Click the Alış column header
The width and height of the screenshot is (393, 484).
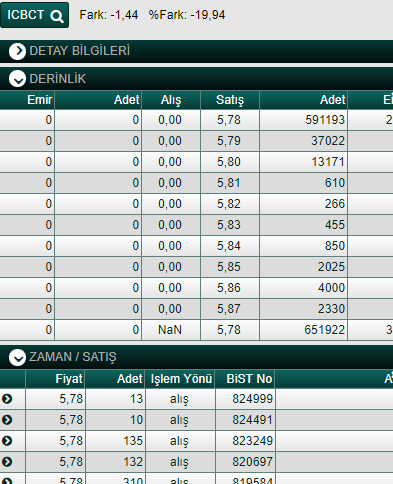171,100
